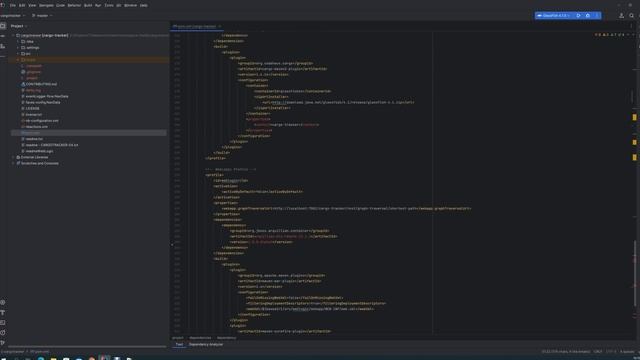640x360 pixels.
Task: Expand Scratches and Consoles node
Action: click(x=13, y=163)
